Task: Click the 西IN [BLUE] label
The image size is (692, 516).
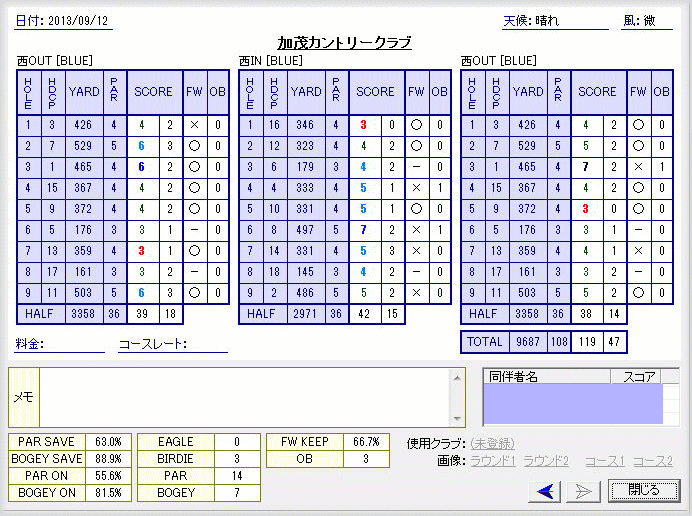Action: click(x=271, y=60)
